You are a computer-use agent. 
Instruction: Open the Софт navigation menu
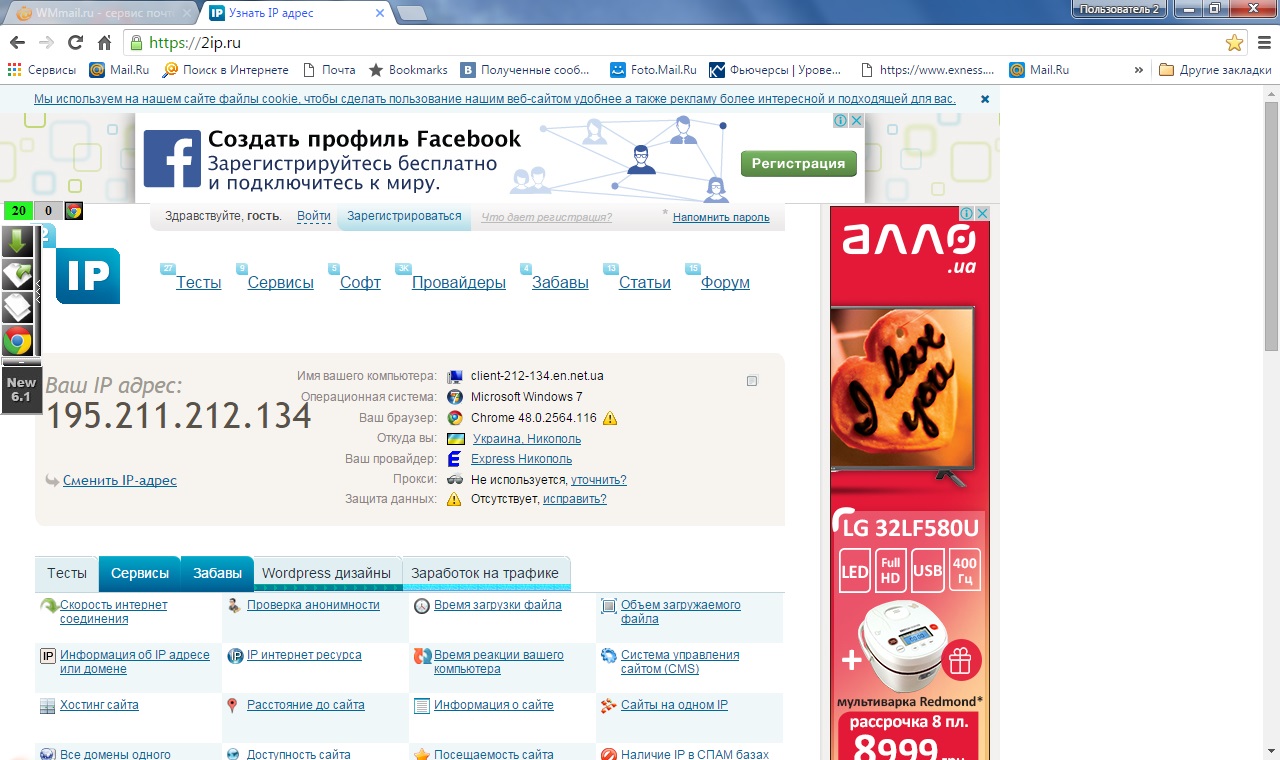(360, 283)
